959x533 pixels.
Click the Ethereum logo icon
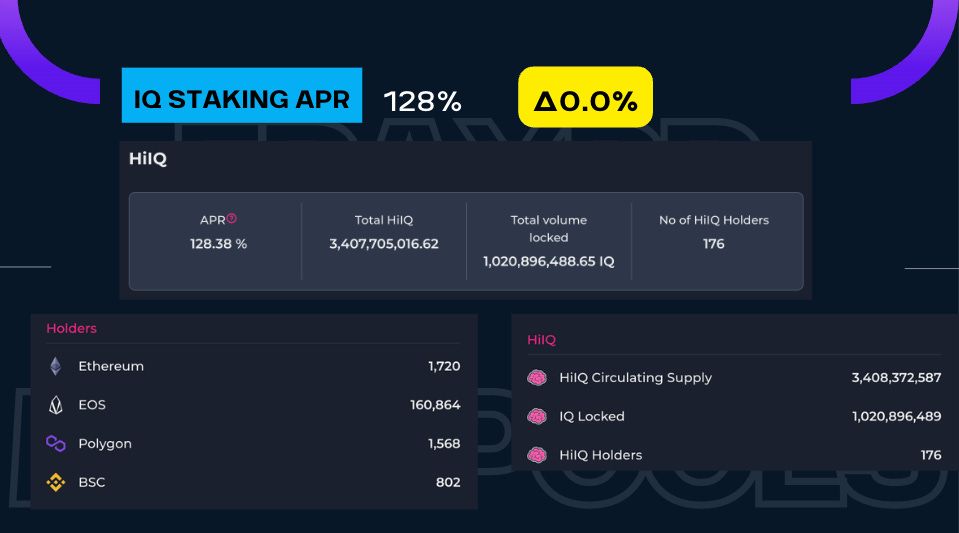[x=56, y=367]
